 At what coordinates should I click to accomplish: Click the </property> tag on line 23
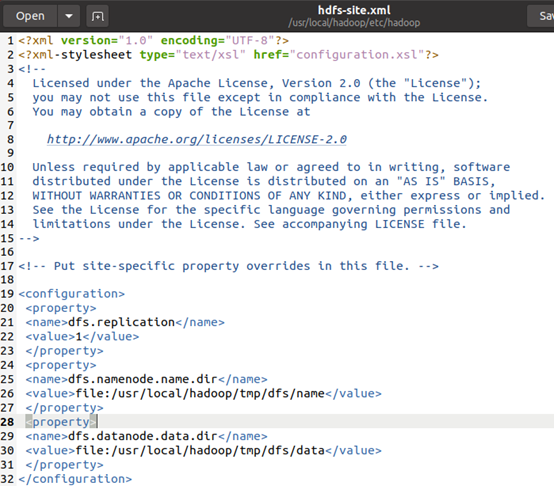click(64, 351)
